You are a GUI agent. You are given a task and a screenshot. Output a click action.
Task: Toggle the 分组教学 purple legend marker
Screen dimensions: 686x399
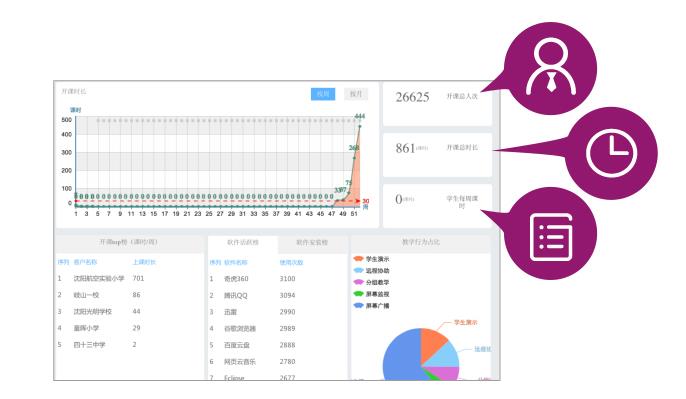[x=359, y=282]
